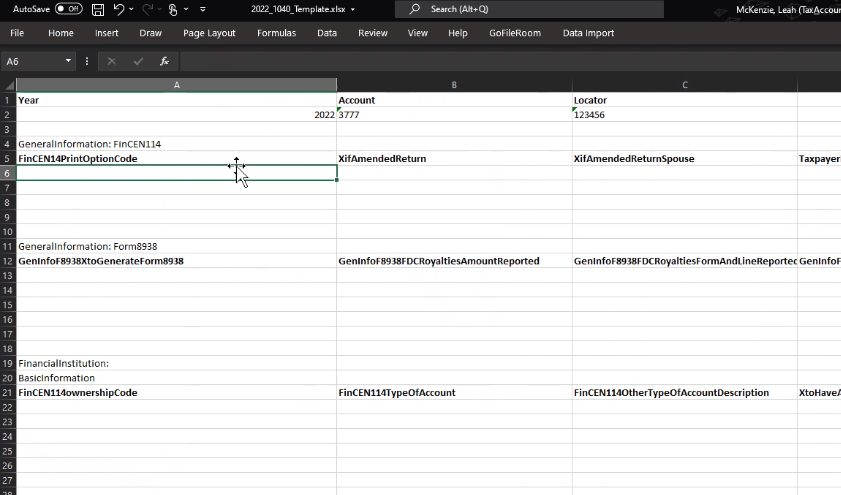Click the cell containing 'Year'
Viewport: 841px width, 495px height.
176,100
